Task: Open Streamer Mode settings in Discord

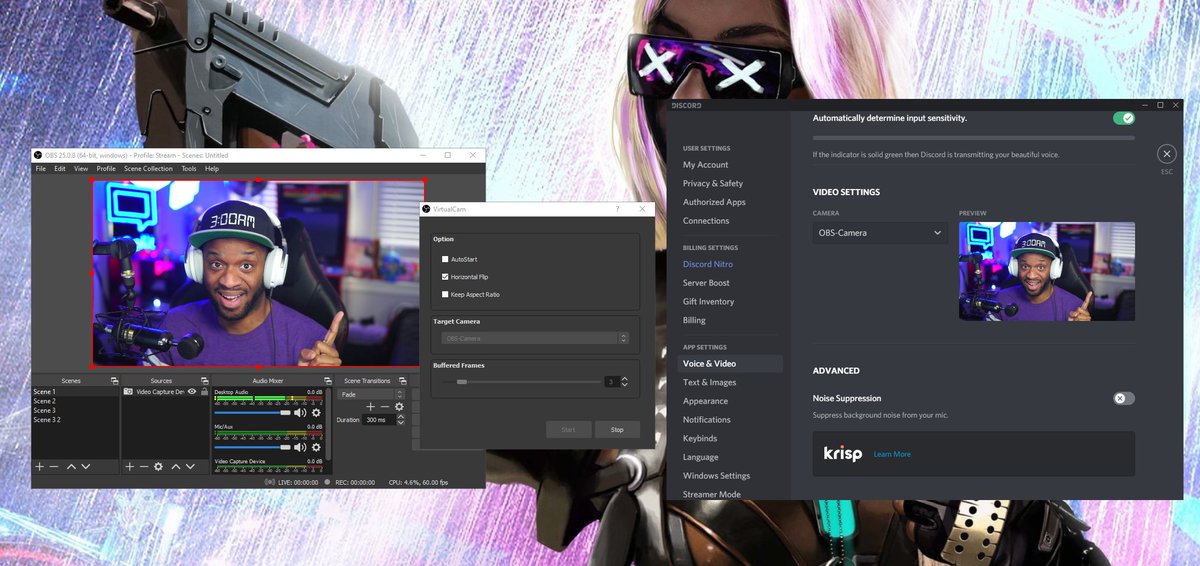Action: click(712, 494)
